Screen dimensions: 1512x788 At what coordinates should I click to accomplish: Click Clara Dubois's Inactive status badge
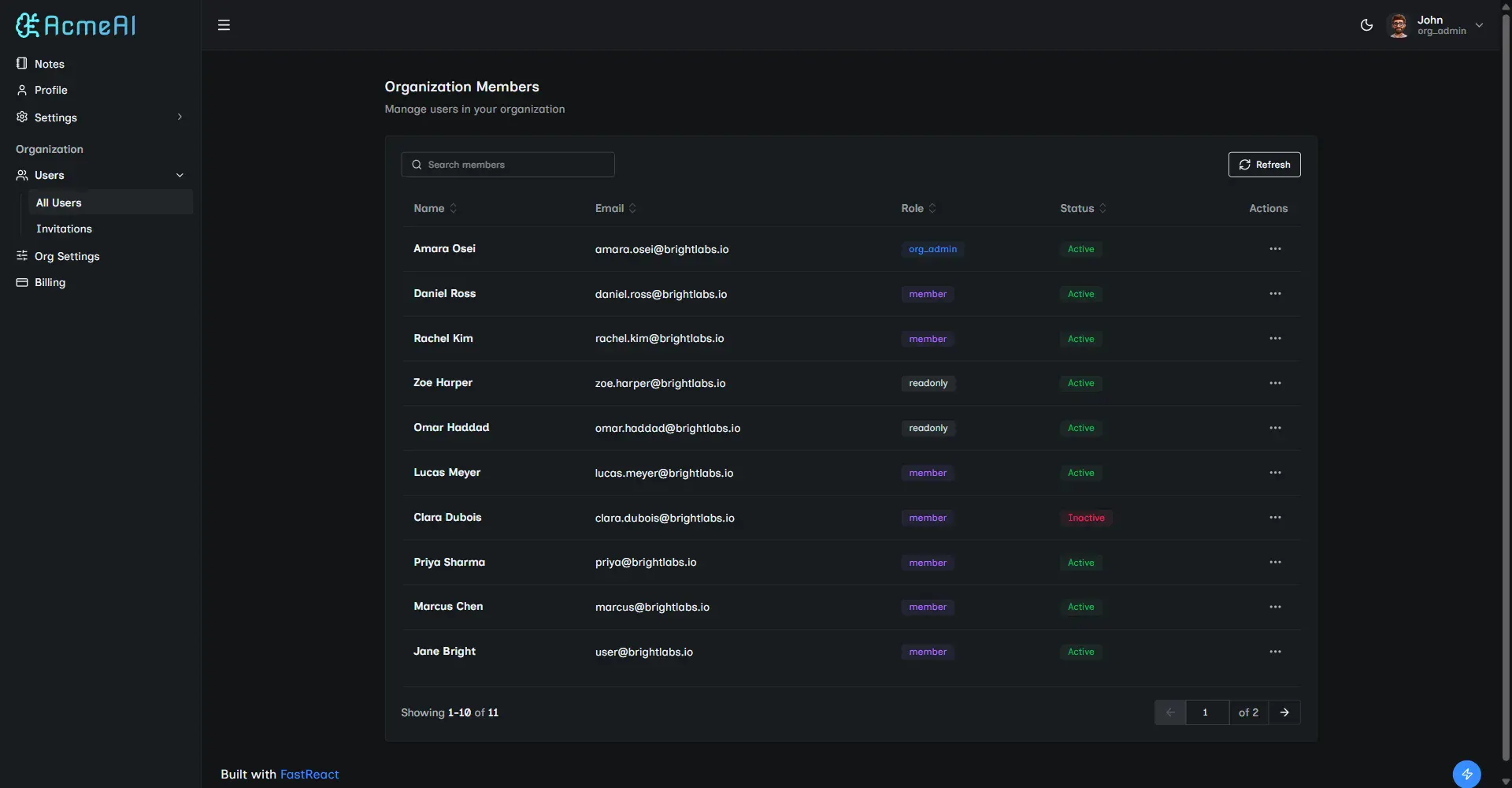1086,518
